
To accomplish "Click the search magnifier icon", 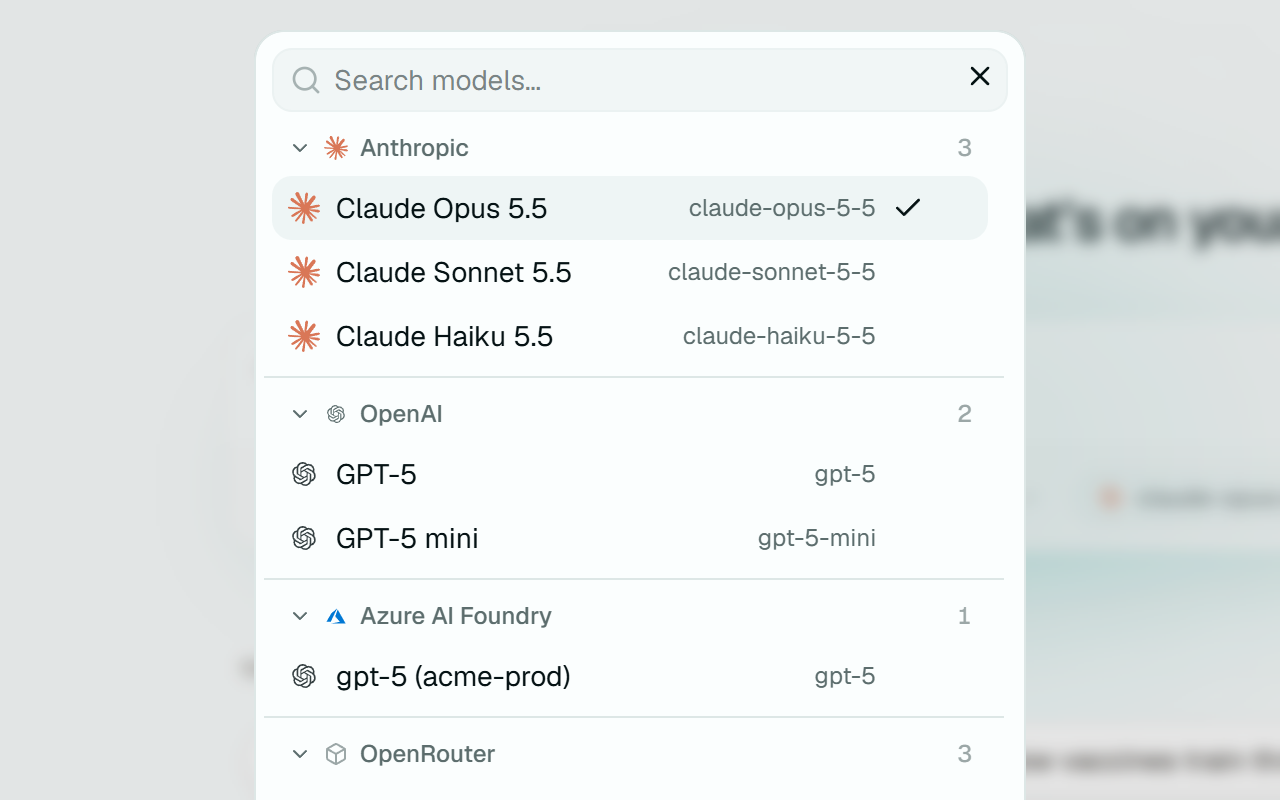I will point(306,80).
